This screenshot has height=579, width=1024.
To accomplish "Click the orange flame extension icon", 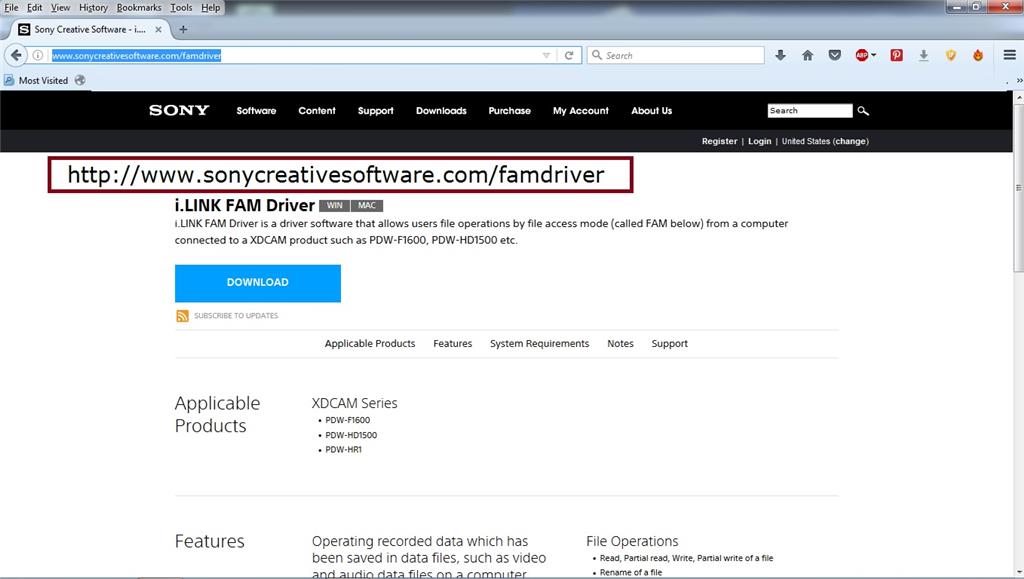I will (x=978, y=55).
